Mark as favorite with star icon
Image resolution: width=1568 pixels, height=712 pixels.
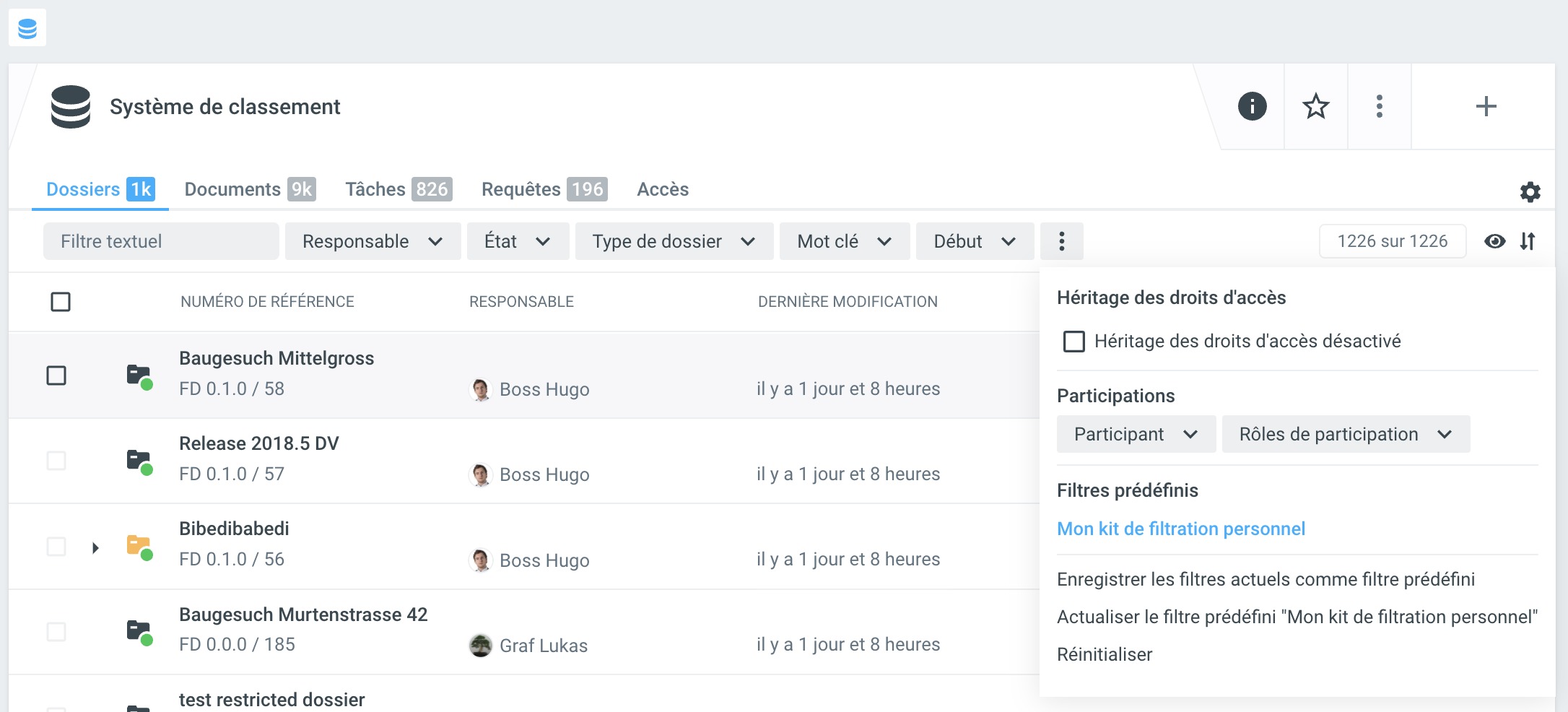pyautogui.click(x=1315, y=106)
